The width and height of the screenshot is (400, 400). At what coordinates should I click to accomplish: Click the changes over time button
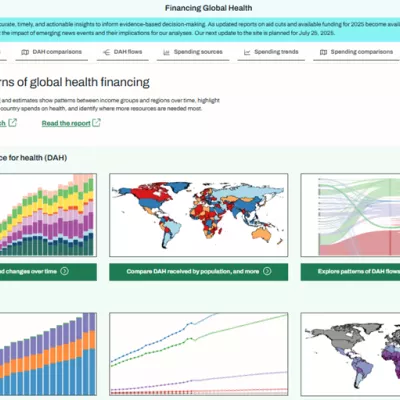click(48, 272)
